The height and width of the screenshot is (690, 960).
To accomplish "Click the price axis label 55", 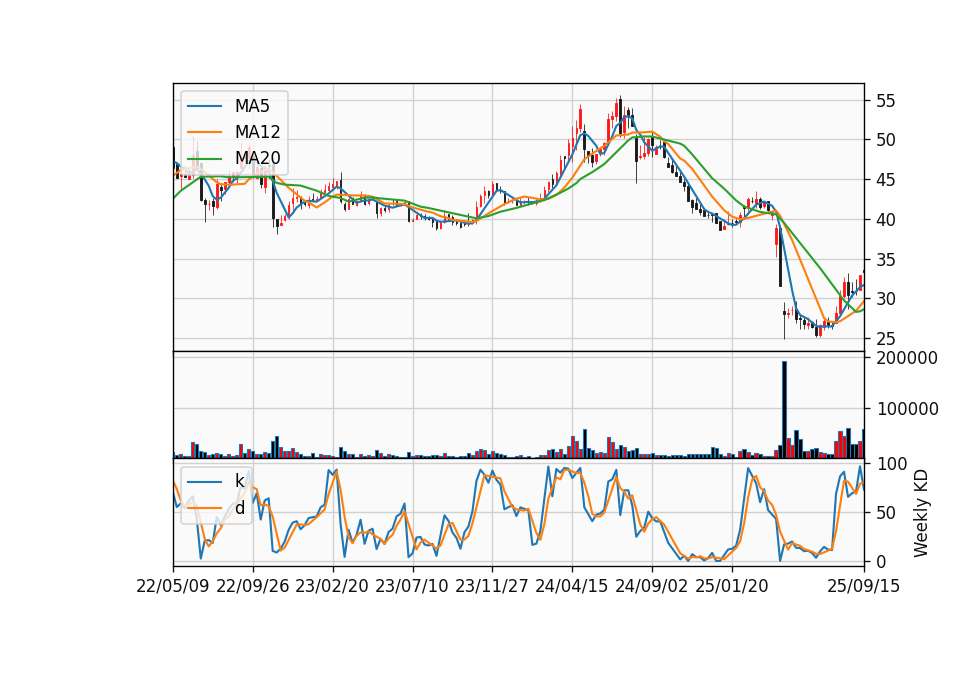I will click(x=885, y=101).
